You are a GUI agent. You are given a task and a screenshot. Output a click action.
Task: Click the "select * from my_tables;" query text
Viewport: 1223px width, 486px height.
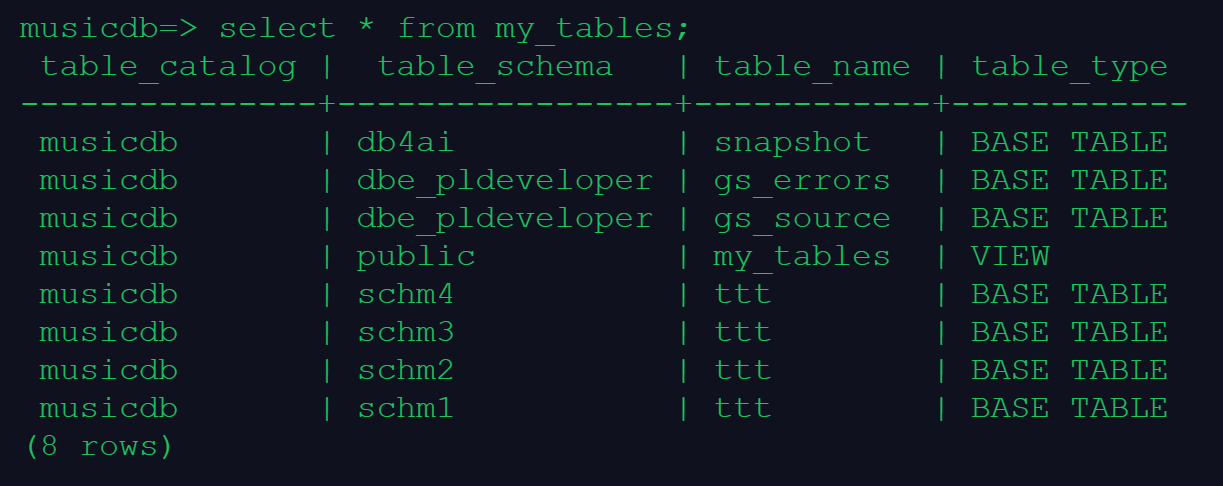(x=454, y=29)
